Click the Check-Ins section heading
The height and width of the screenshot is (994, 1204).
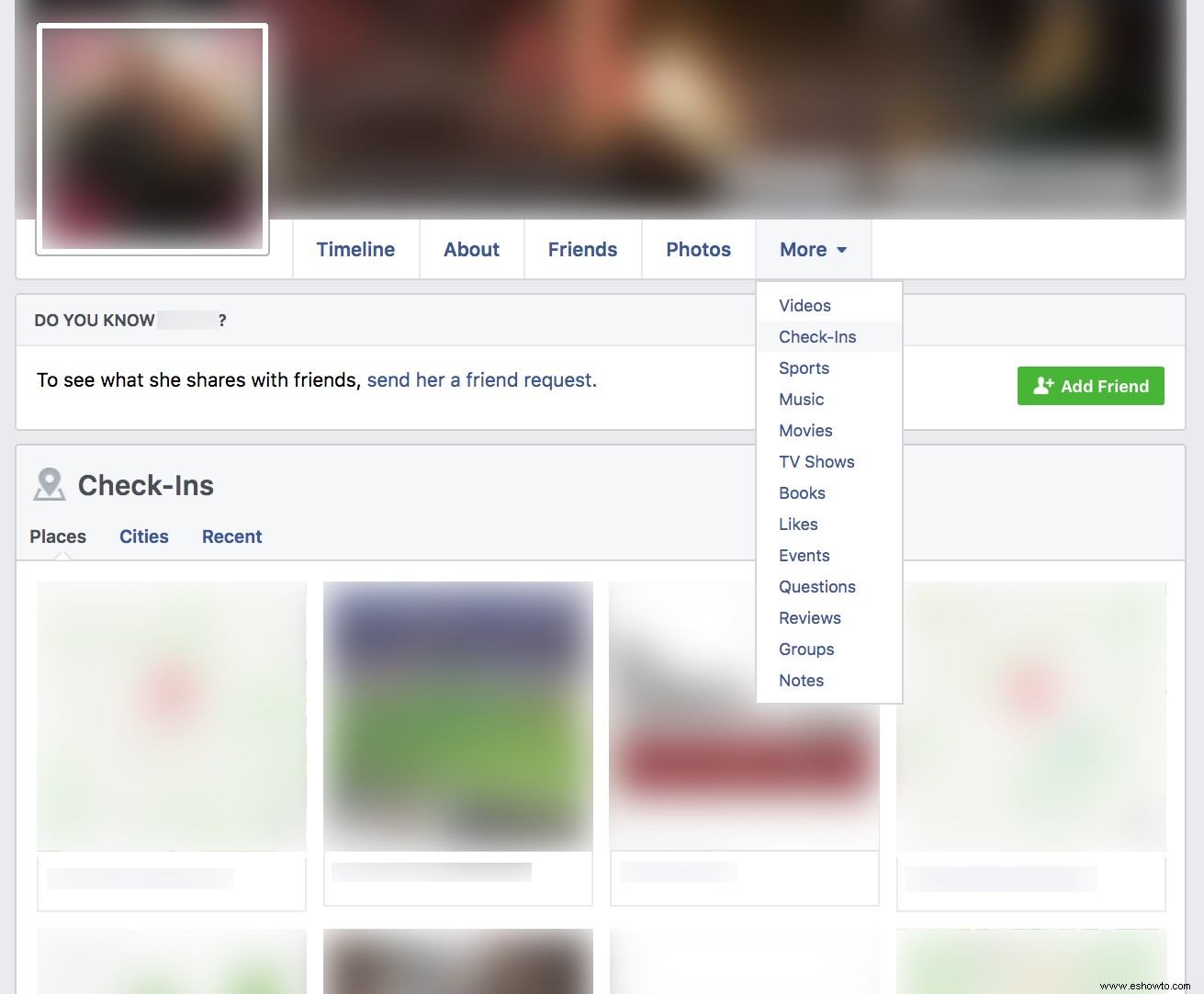pyautogui.click(x=146, y=485)
